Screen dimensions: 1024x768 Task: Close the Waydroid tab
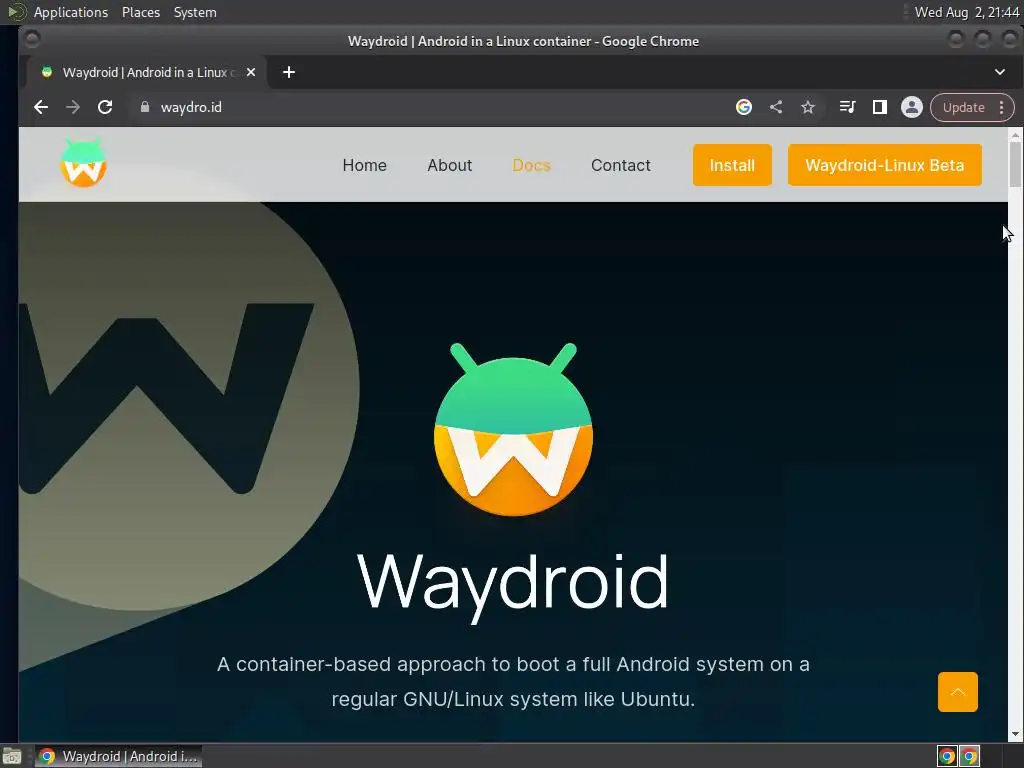tap(251, 72)
